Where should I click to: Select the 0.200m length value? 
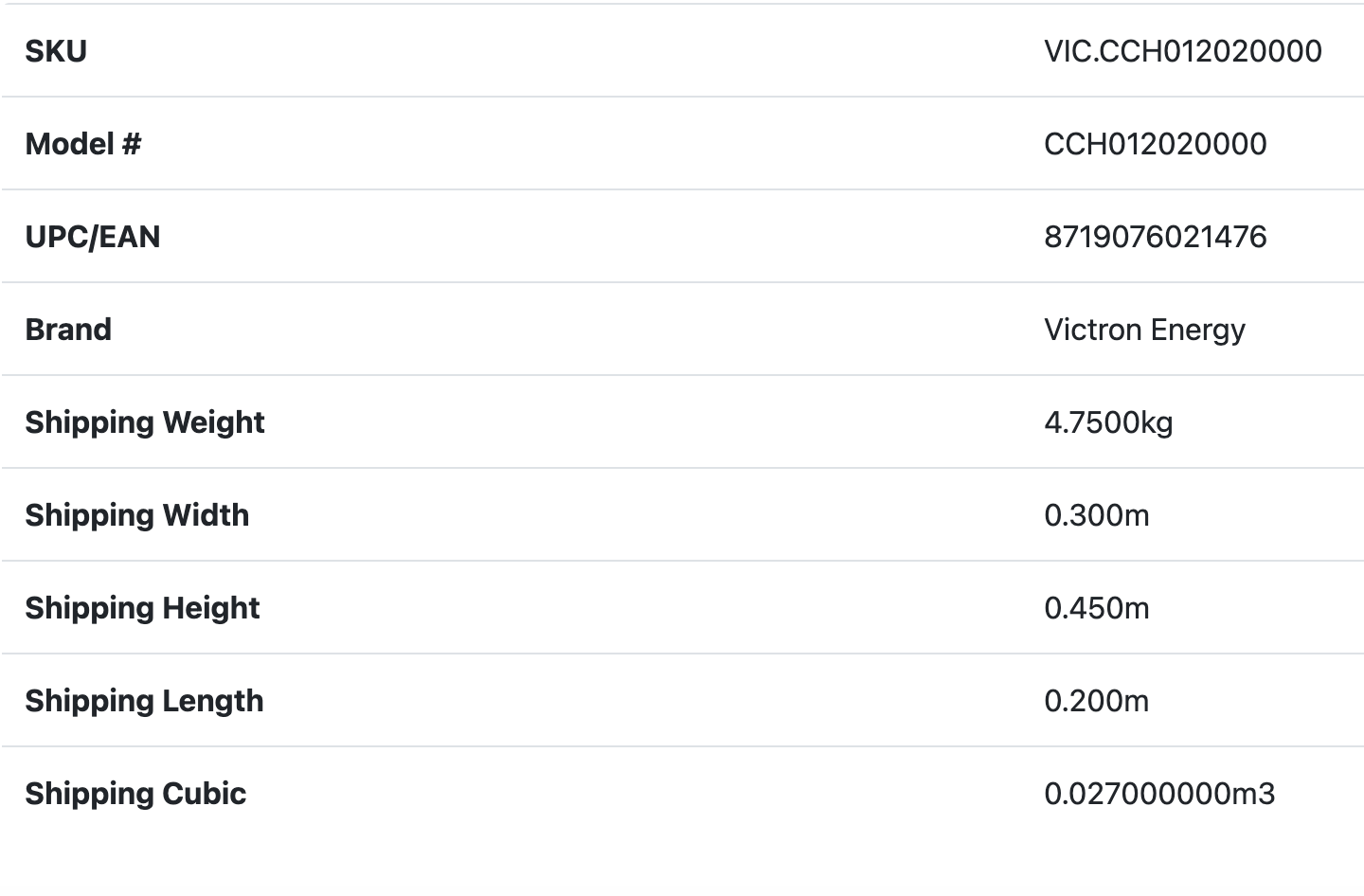[1096, 701]
